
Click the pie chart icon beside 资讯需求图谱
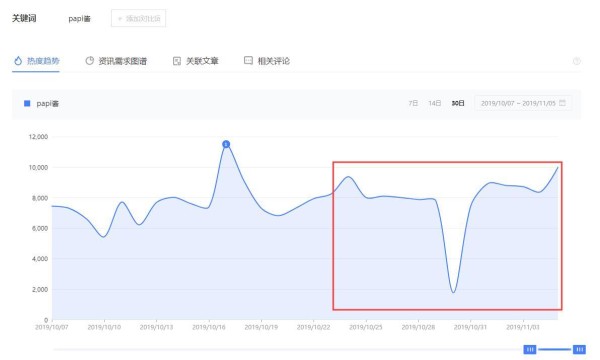90,61
